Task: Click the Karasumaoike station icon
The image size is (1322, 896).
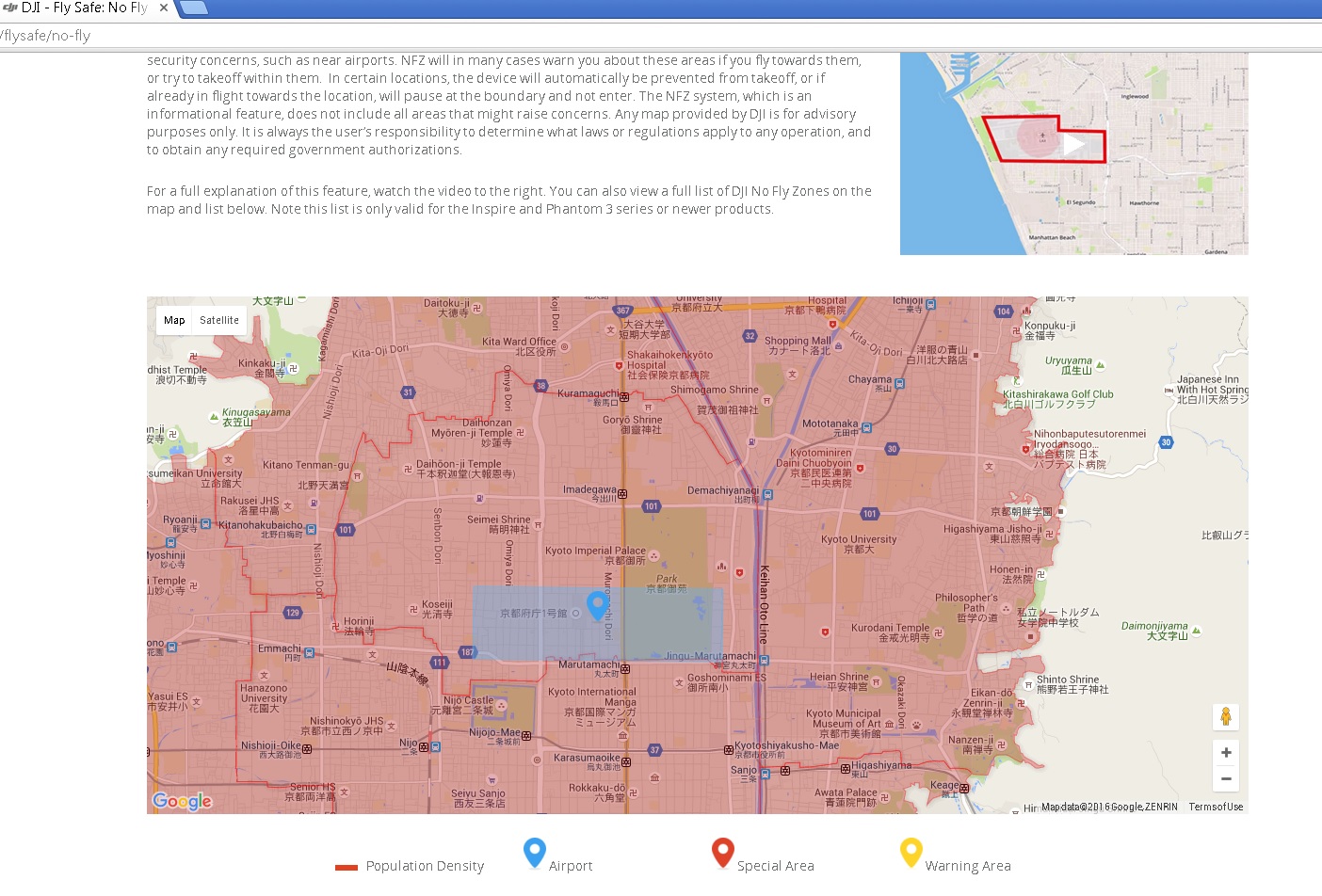Action: pos(626,761)
